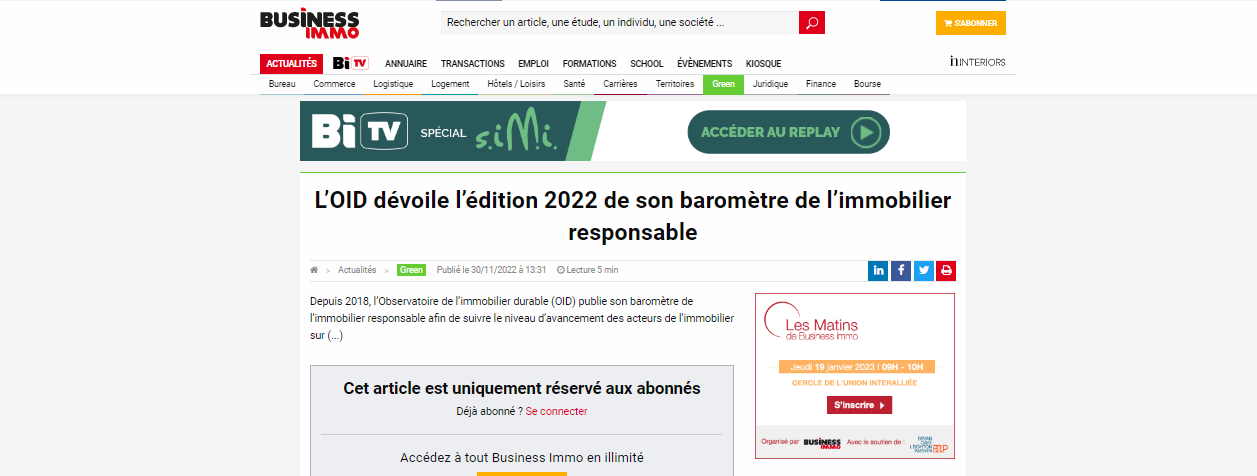Share the article on Facebook
The width and height of the screenshot is (1257, 476).
[x=901, y=270]
